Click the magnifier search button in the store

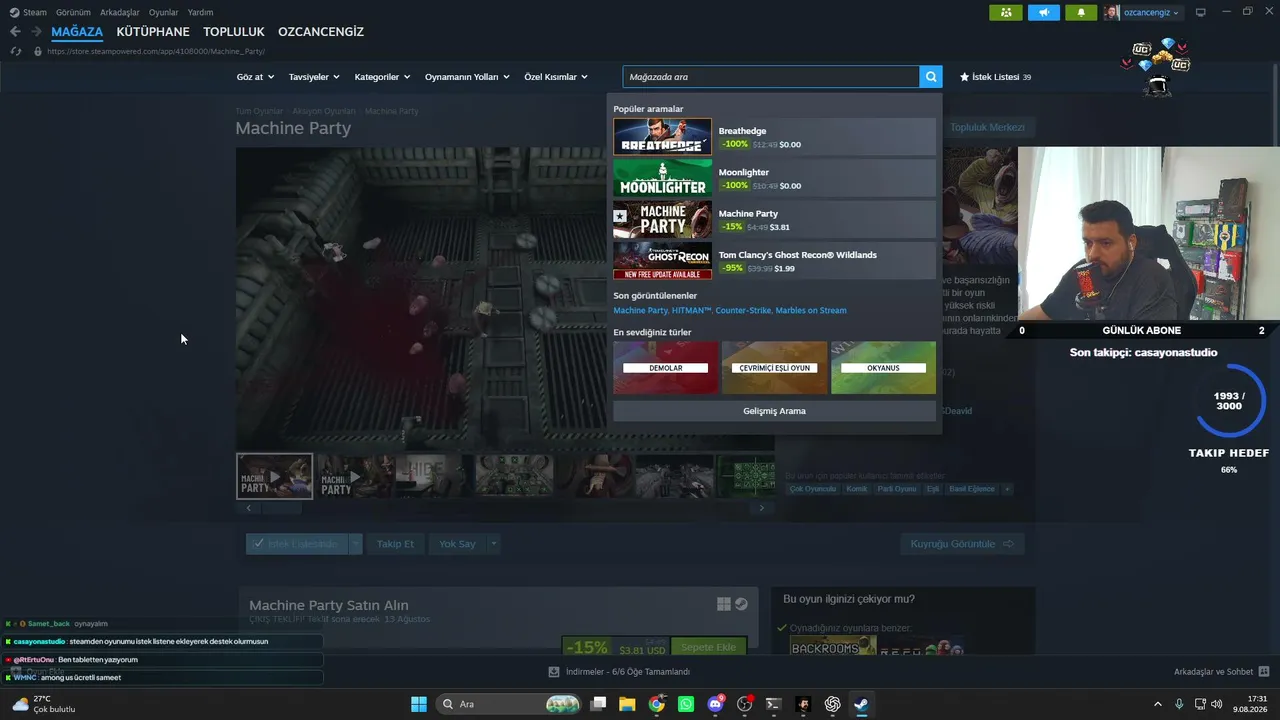pos(931,77)
